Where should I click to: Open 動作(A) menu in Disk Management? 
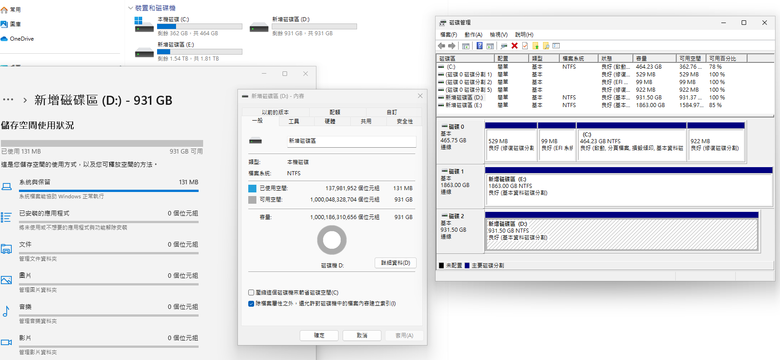pyautogui.click(x=474, y=35)
